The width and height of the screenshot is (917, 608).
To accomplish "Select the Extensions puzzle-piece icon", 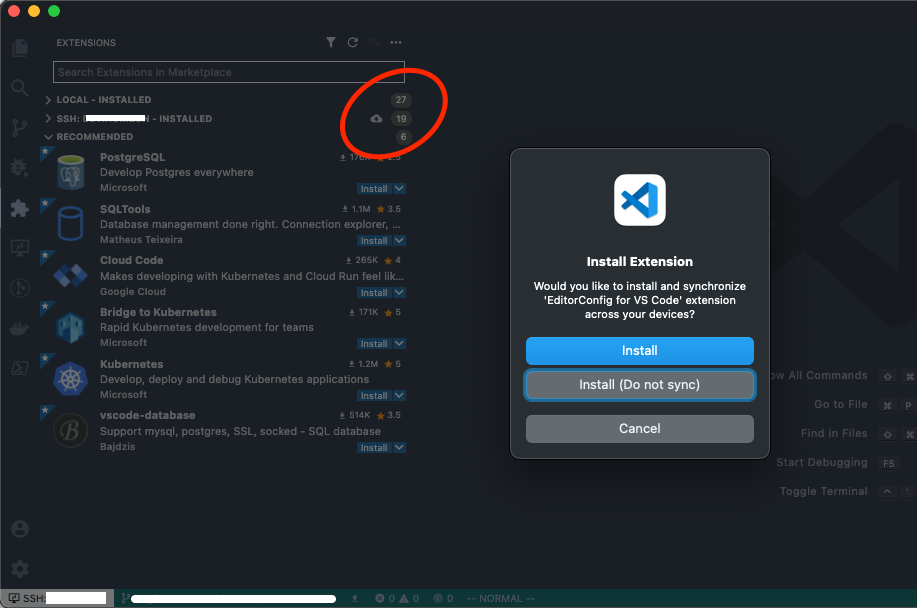I will point(20,208).
